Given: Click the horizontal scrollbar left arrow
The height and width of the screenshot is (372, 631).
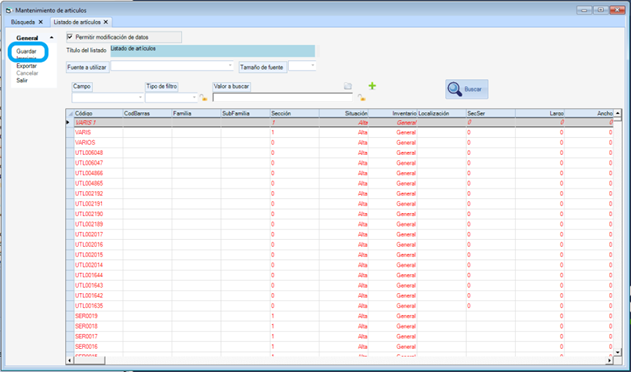Looking at the screenshot, I should 70,360.
